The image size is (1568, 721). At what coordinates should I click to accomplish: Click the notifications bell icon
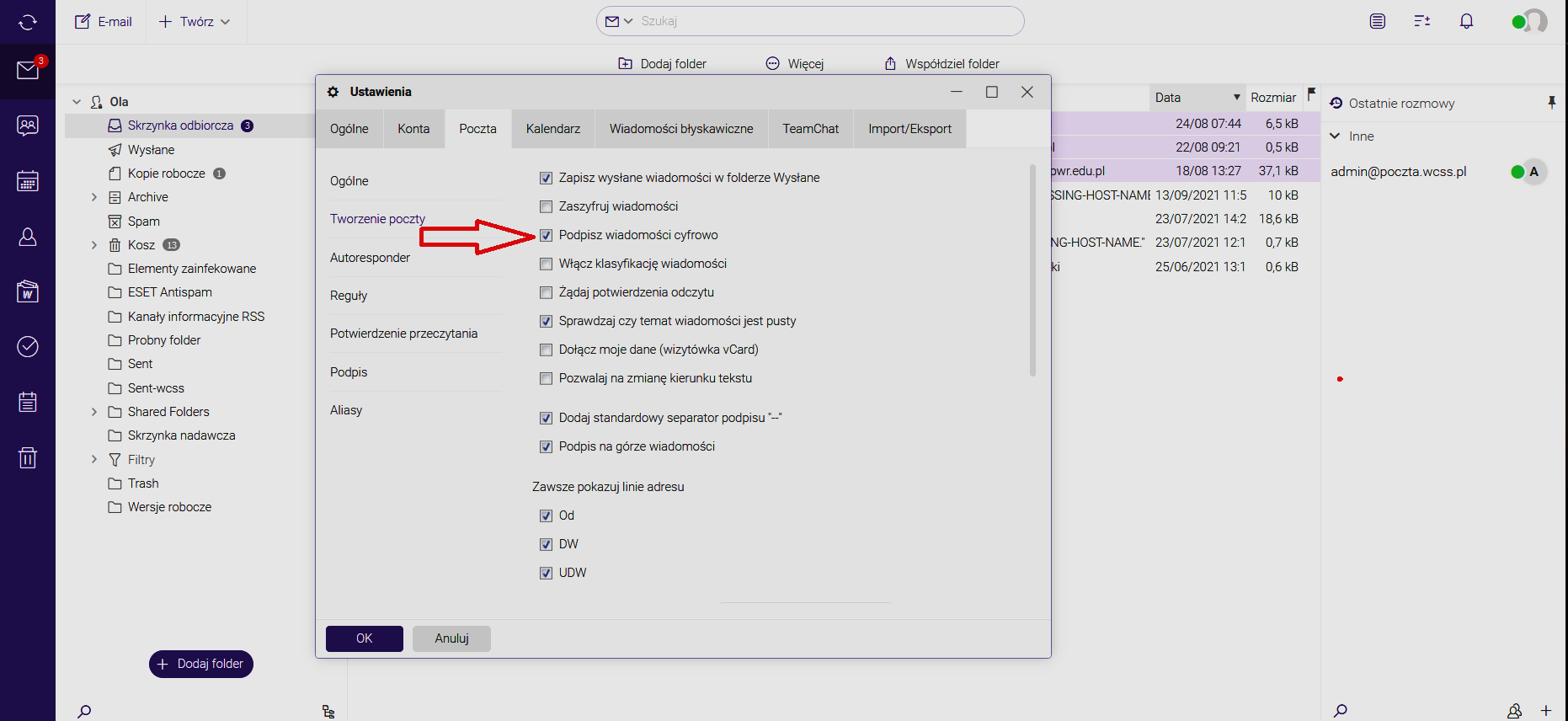click(x=1466, y=21)
